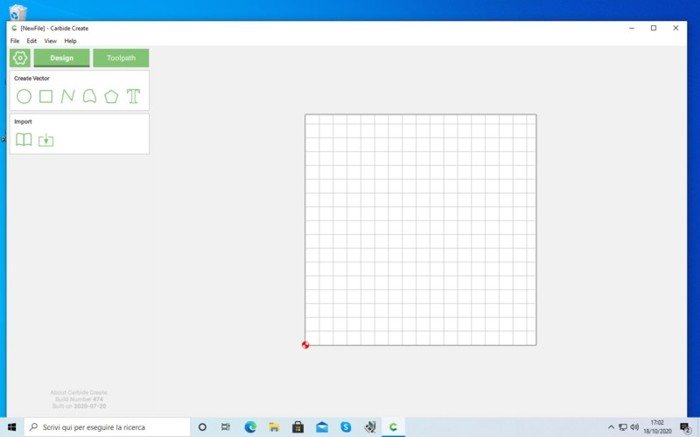This screenshot has width=700, height=437.
Task: Select the Curve vector tool
Action: pyautogui.click(x=90, y=96)
